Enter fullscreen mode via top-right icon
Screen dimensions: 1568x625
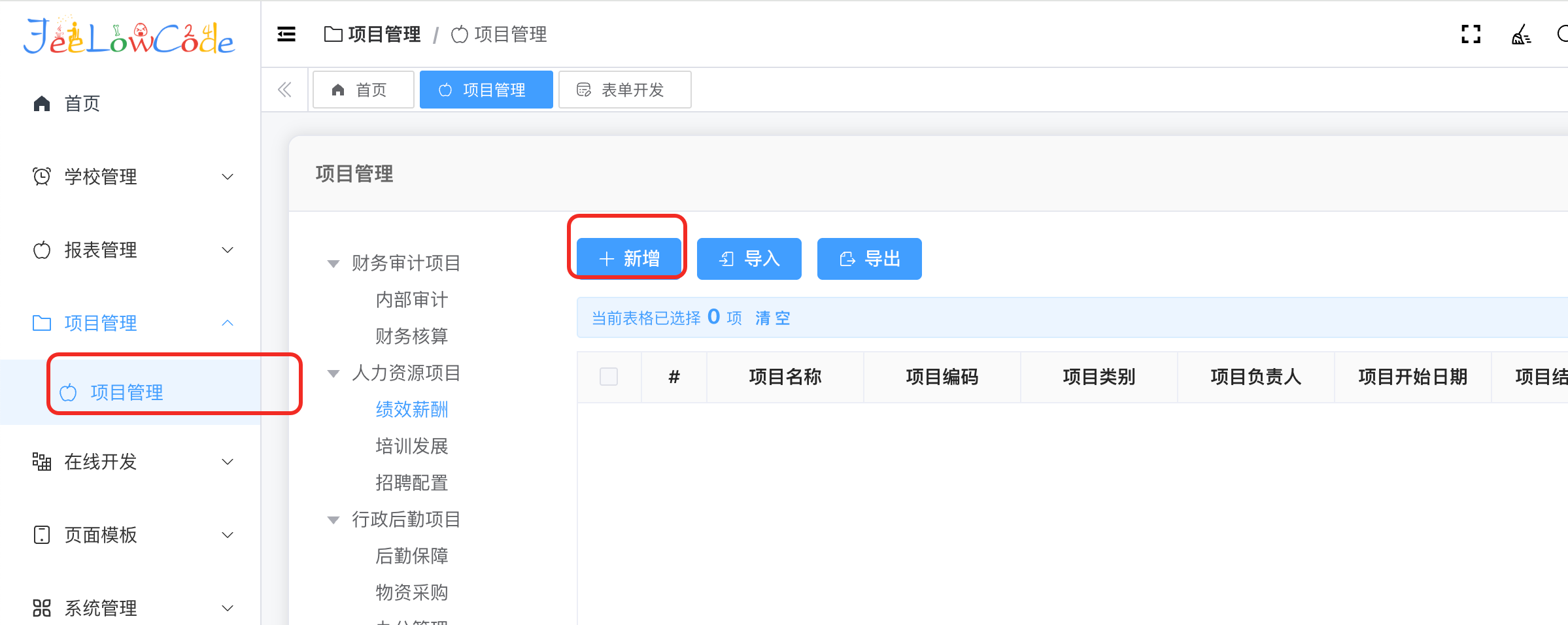coord(1471,34)
